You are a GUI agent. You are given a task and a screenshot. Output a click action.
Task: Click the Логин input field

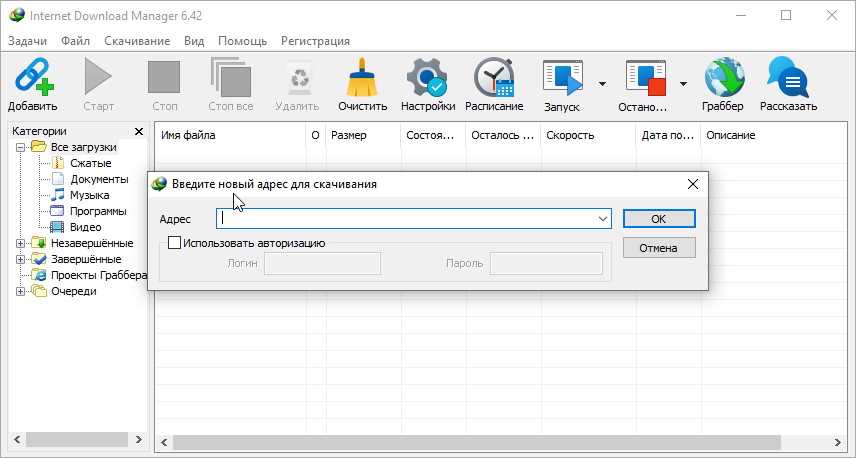pos(322,264)
